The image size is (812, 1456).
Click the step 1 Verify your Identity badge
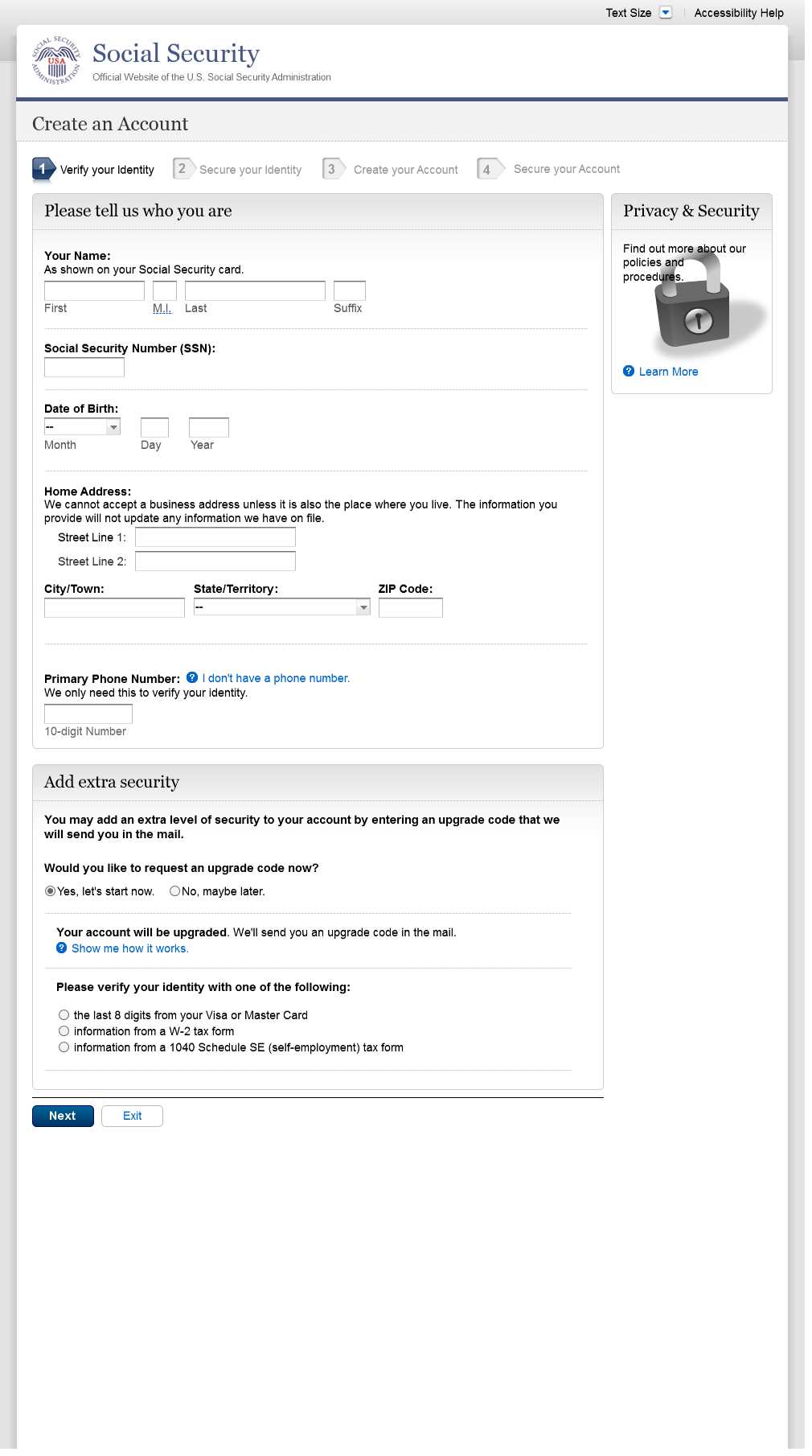point(43,169)
